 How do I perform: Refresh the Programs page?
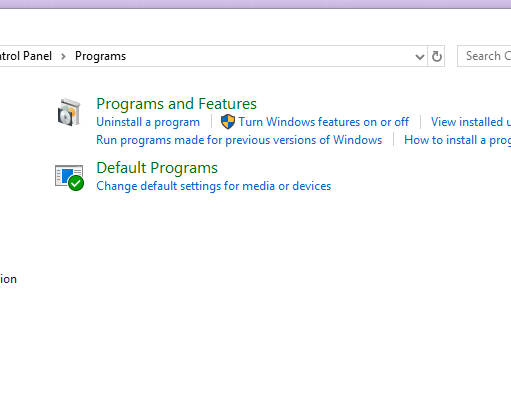(x=437, y=56)
